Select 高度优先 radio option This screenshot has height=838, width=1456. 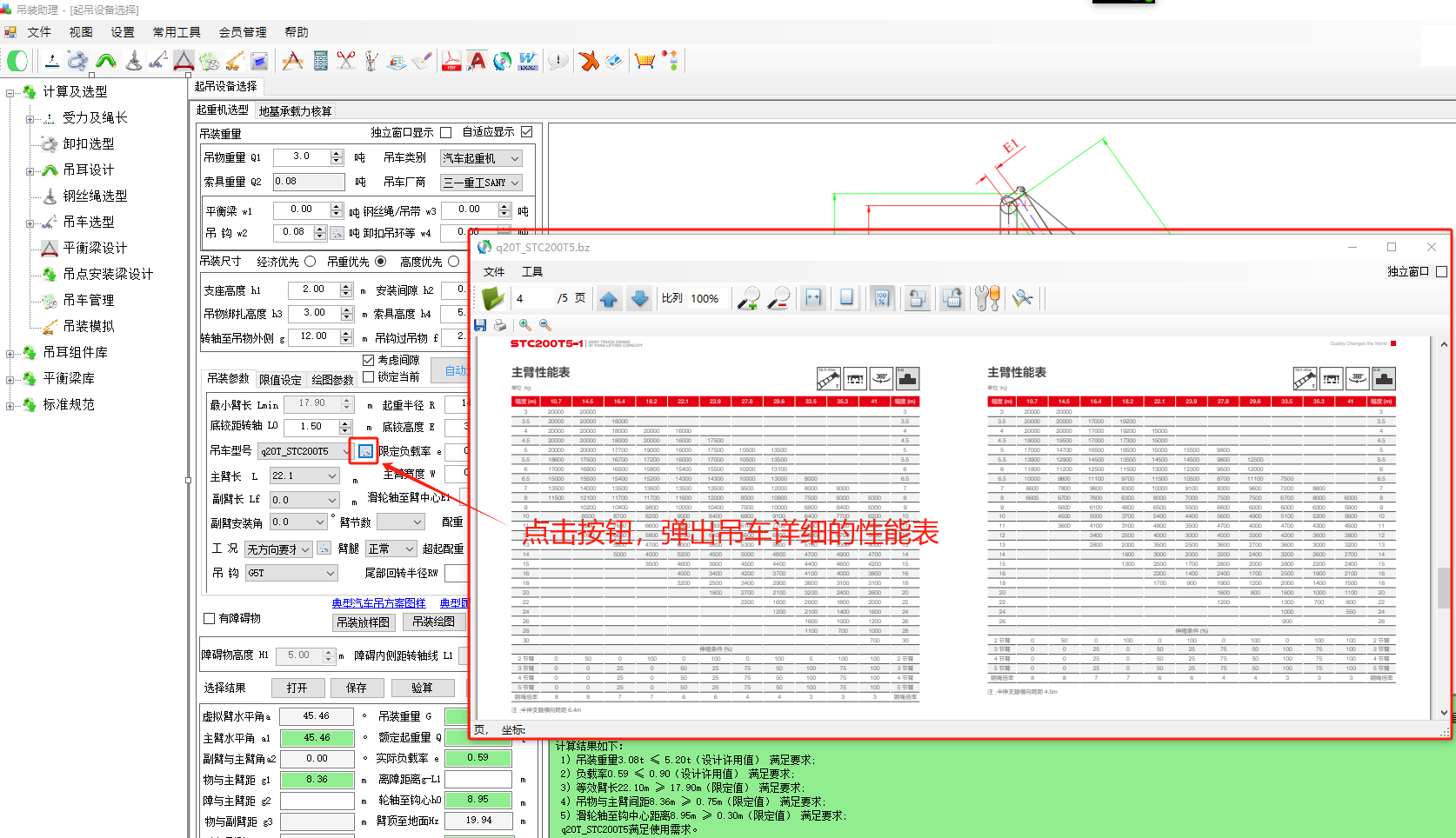pos(453,262)
